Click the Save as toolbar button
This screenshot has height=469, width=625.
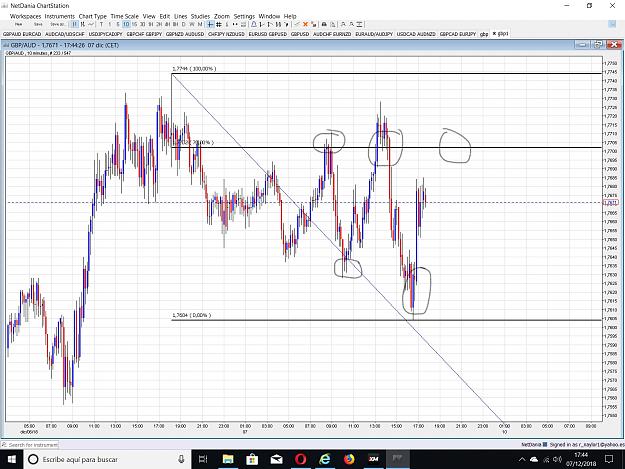(x=57, y=24)
